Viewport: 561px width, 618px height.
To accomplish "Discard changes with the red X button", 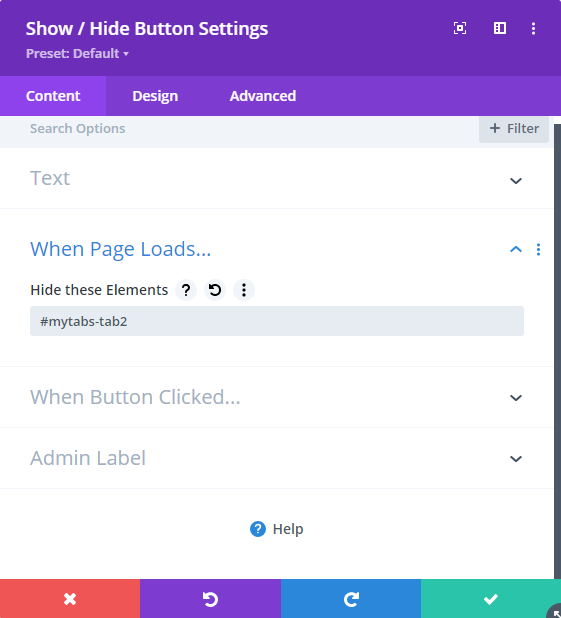I will click(x=70, y=599).
